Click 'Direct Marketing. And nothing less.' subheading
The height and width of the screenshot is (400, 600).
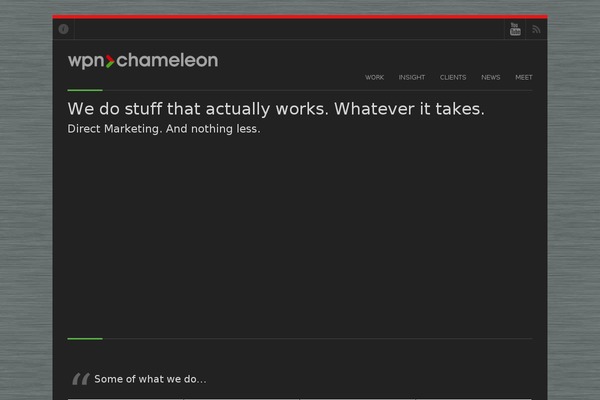click(x=164, y=129)
